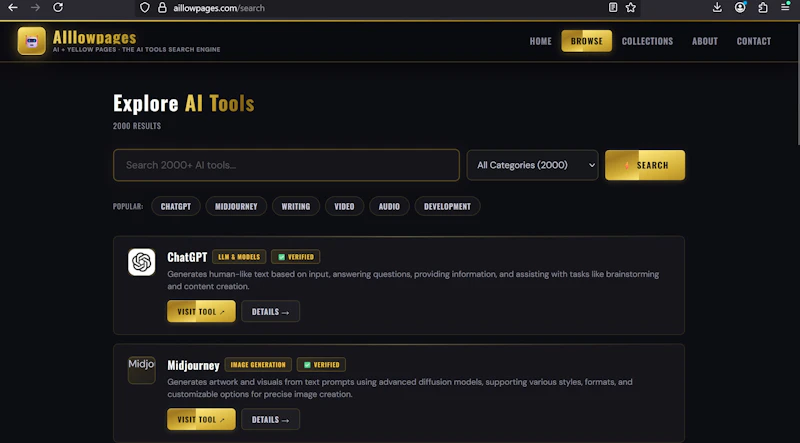Open the browser hamburger menu
800x443 pixels.
(x=785, y=7)
